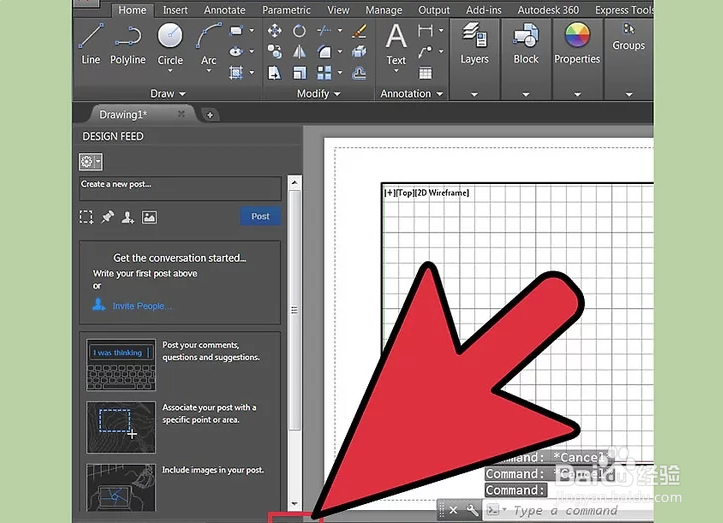Expand the Layers panel arrow
The image size is (723, 523).
474,94
